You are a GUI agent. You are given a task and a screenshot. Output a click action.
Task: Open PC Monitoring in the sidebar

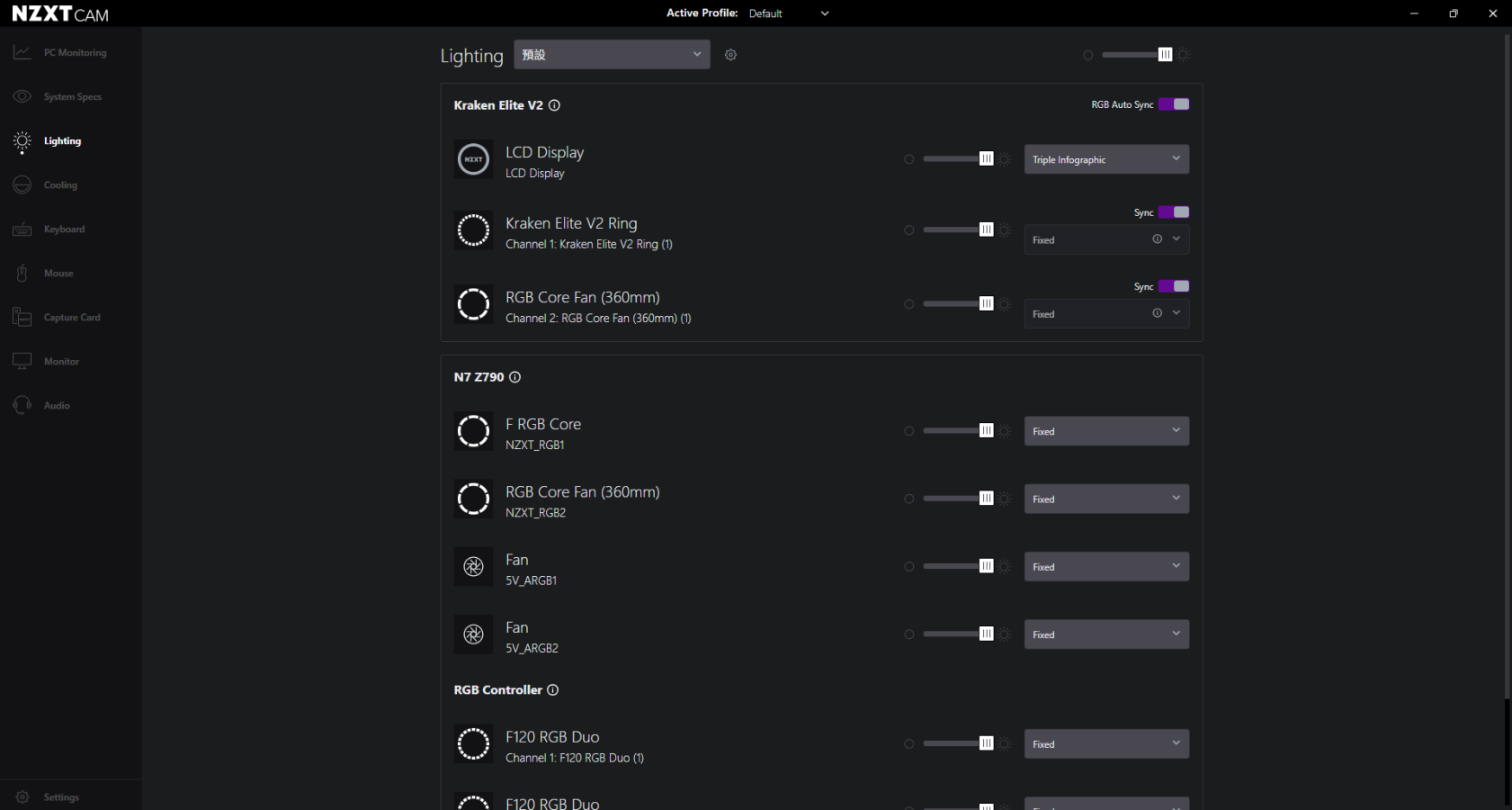click(75, 53)
